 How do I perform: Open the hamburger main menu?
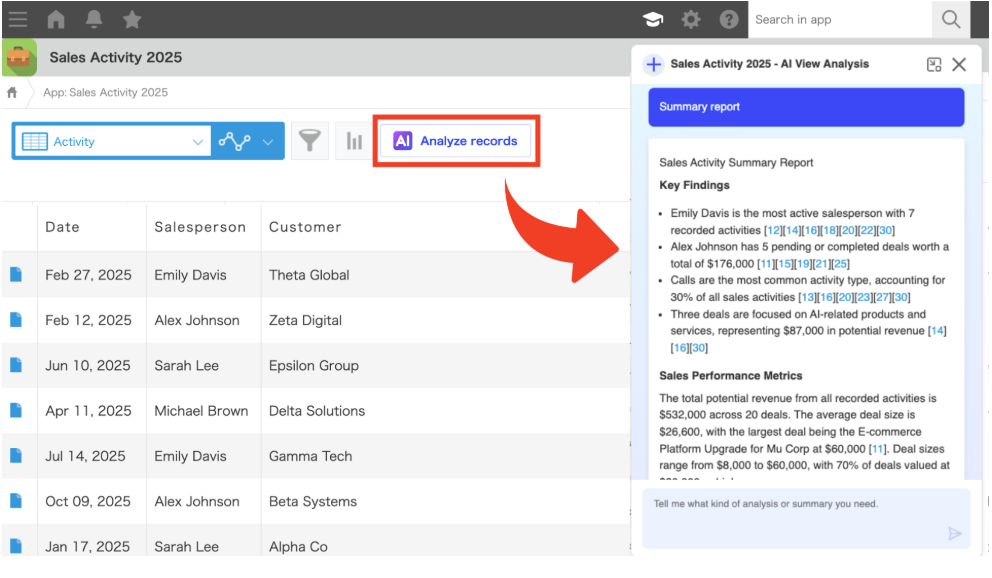(x=18, y=19)
